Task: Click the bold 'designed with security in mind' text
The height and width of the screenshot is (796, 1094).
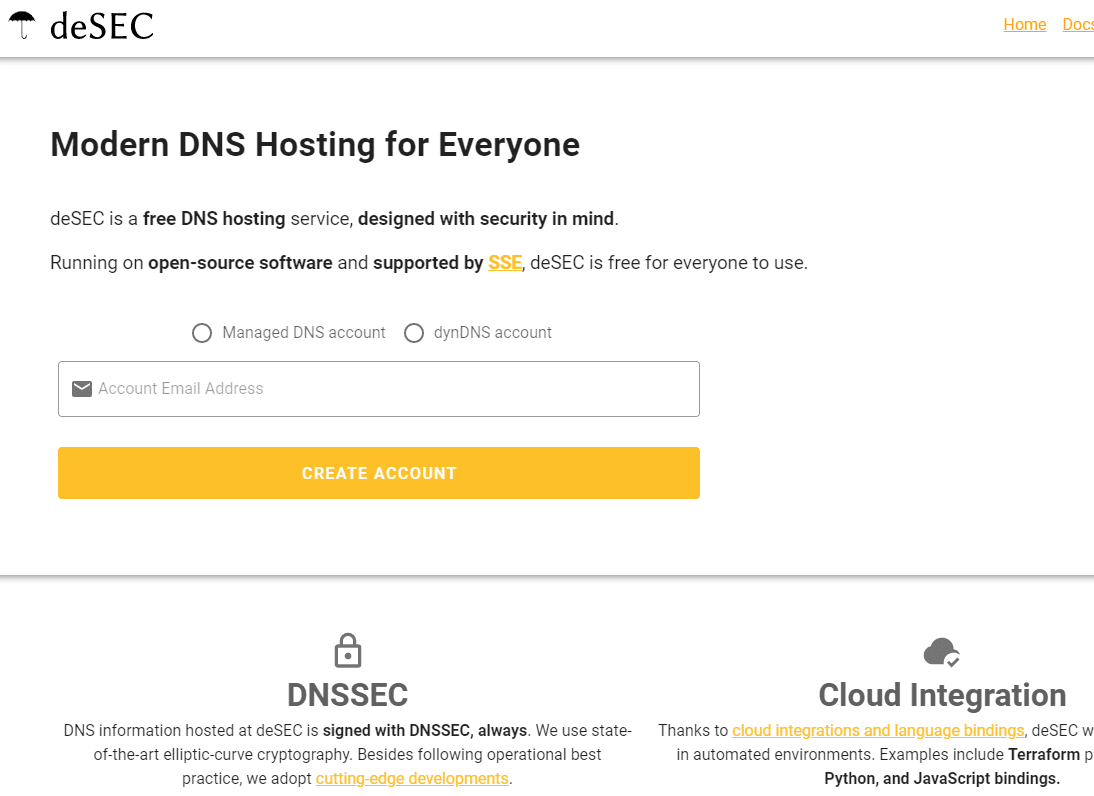Action: pyautogui.click(x=486, y=219)
